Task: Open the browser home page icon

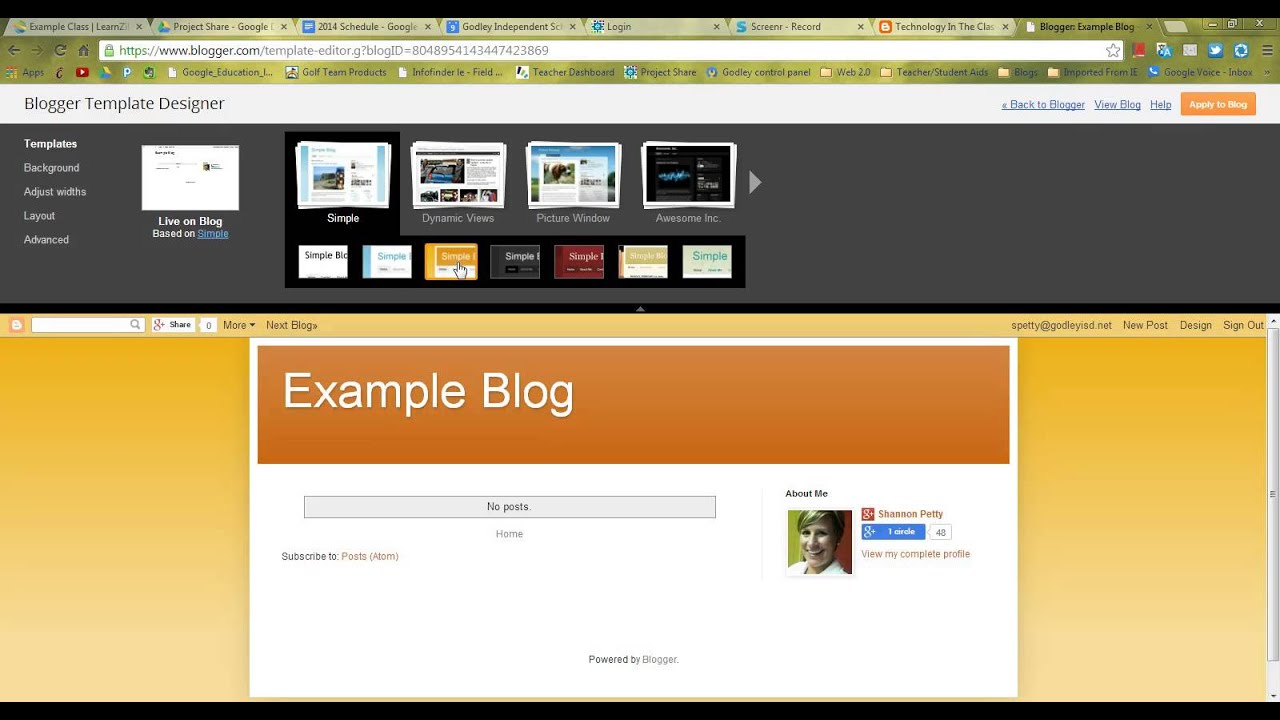Action: point(84,50)
